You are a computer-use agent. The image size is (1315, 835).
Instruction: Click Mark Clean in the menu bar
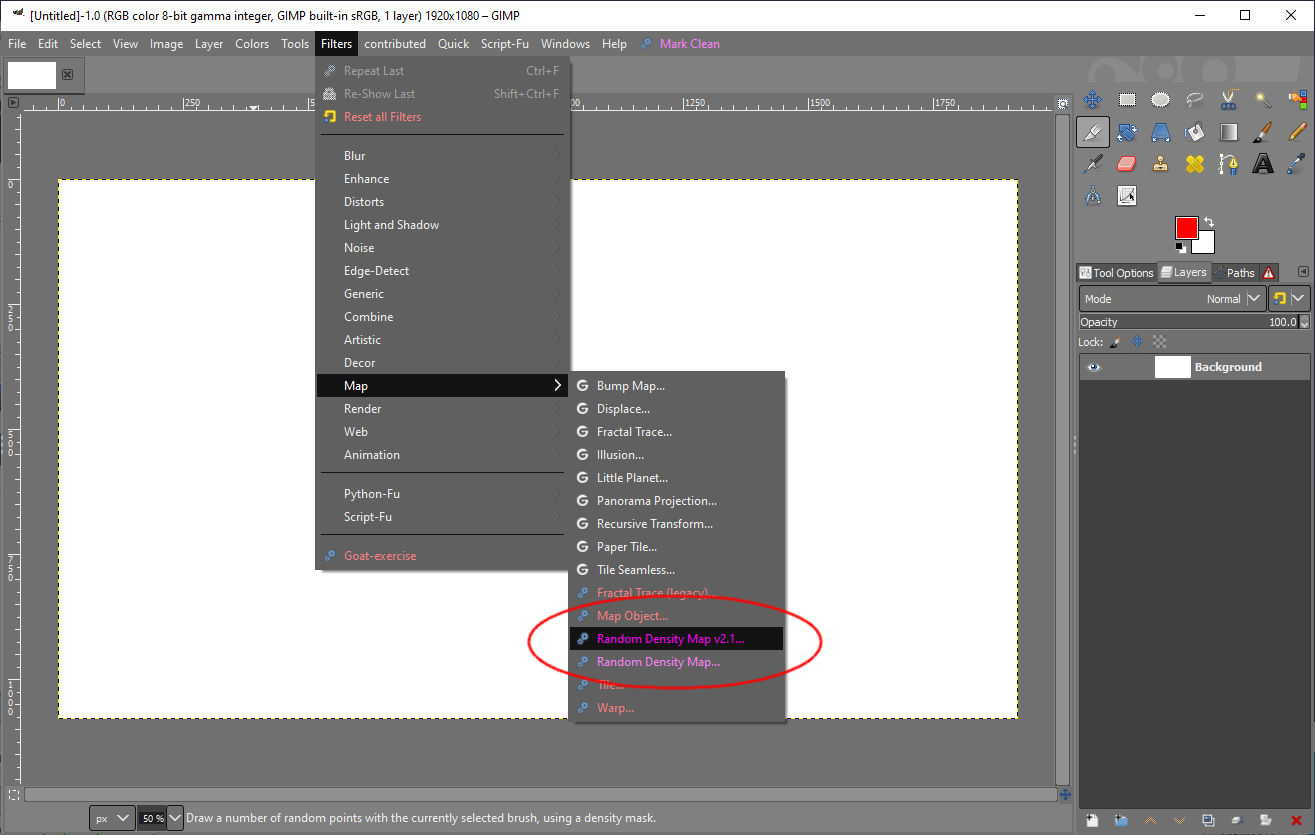680,44
